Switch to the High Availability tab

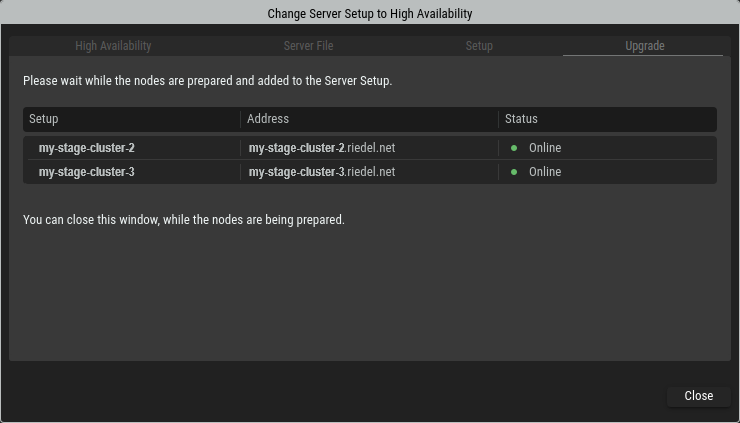coord(113,46)
